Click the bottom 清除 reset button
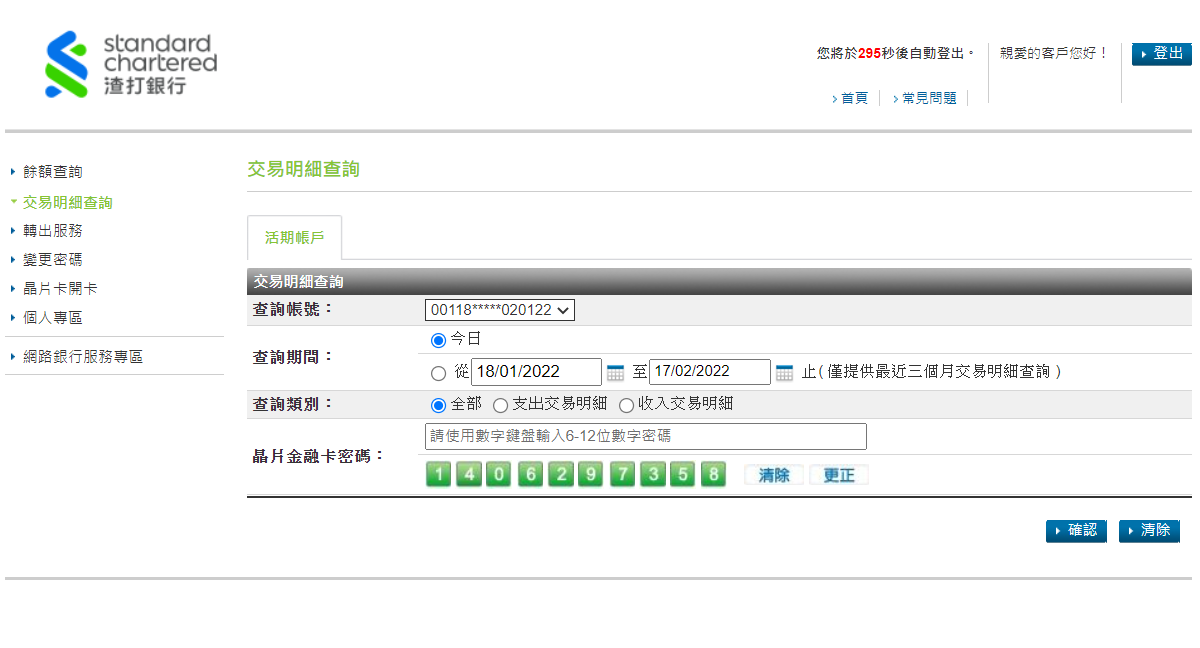The height and width of the screenshot is (648, 1200). click(1149, 531)
